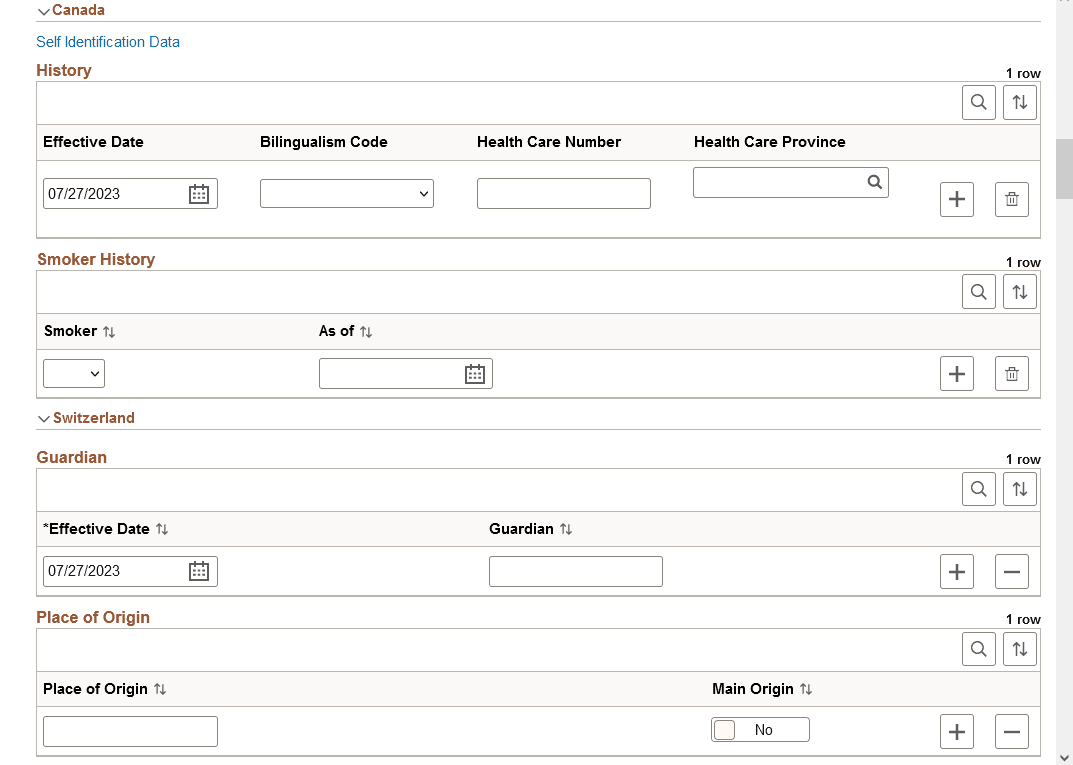The image size is (1073, 765).
Task: Open the Self Identification Data link
Action: click(108, 42)
